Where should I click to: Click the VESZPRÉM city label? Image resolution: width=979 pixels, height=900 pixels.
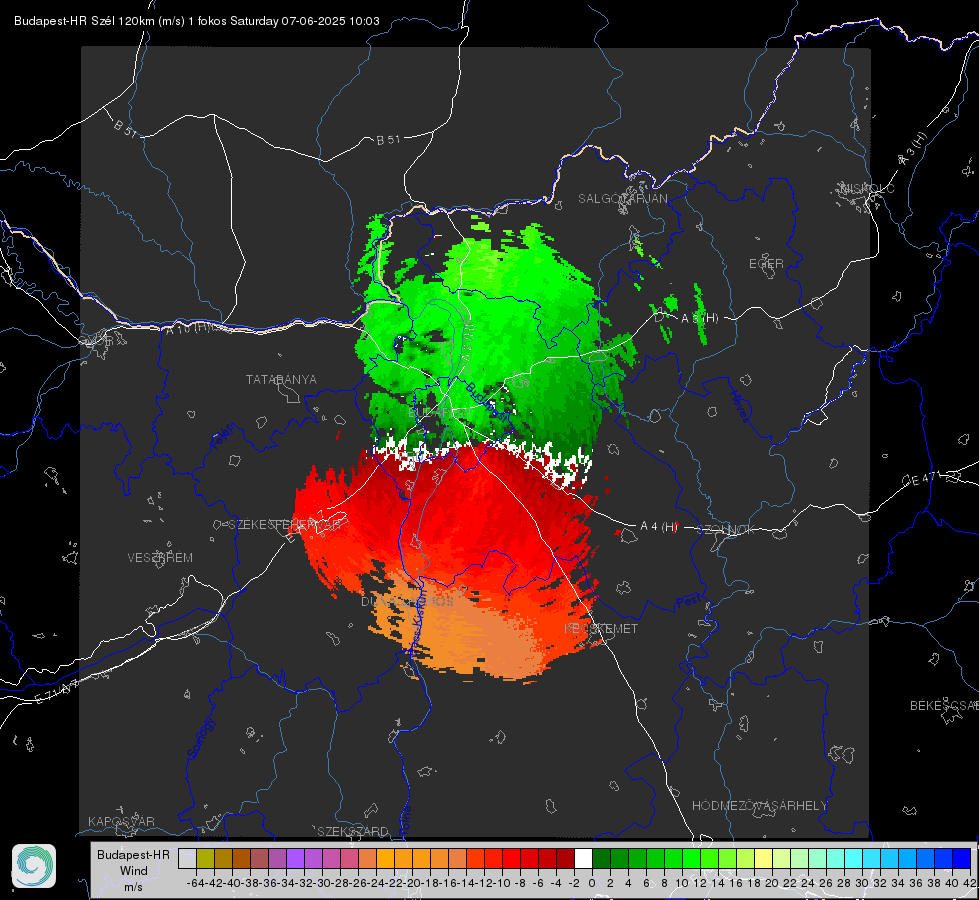(x=160, y=557)
